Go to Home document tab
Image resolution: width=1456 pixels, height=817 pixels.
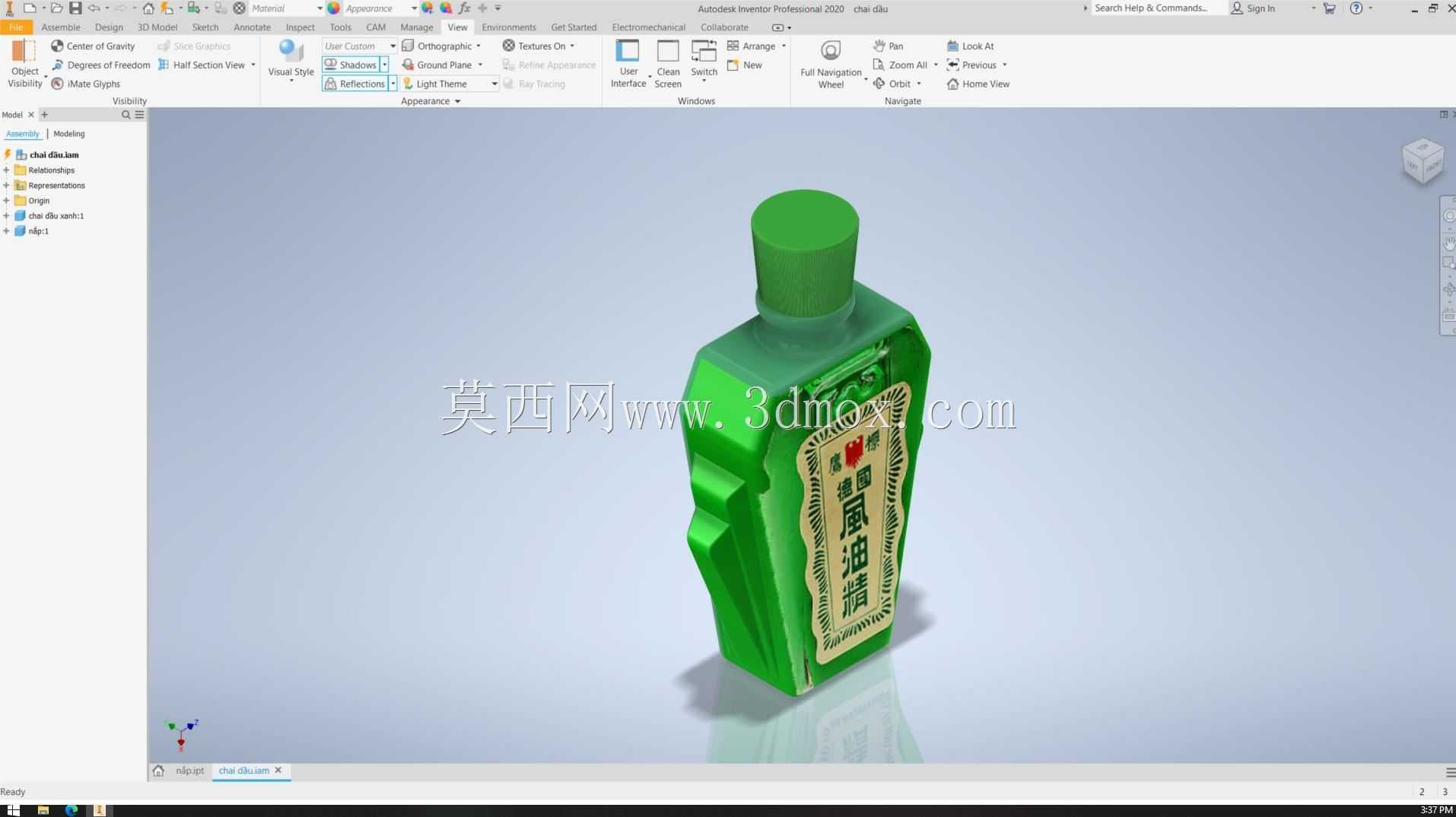158,771
